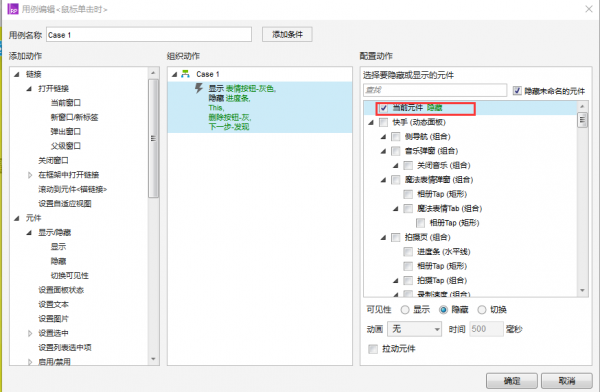Select the 隐藏 visibility radio button
Viewport: 600px width, 392px height.
coord(443,310)
